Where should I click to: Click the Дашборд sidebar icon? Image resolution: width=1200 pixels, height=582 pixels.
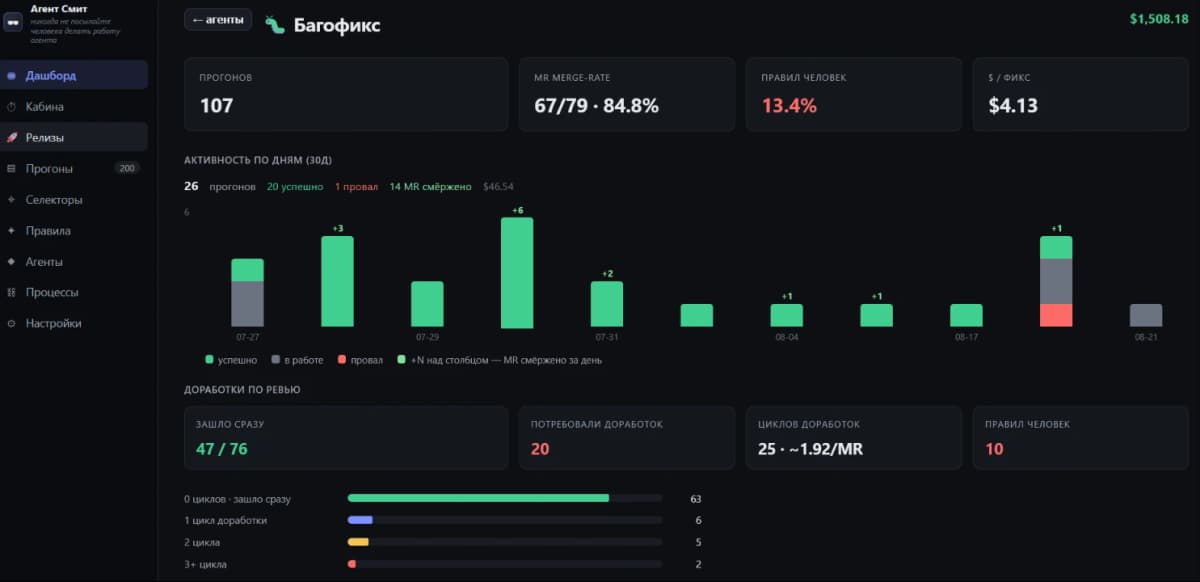(11, 75)
